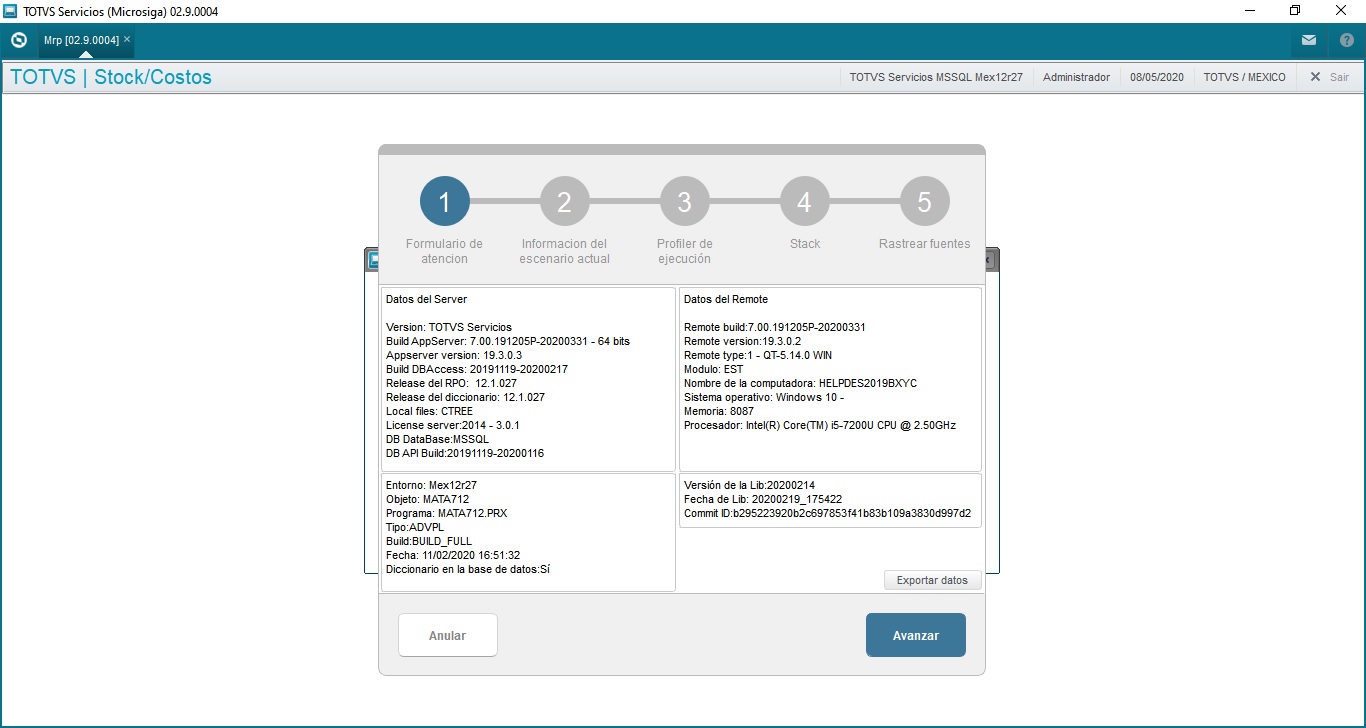Click the Sair exit button

click(1329, 77)
